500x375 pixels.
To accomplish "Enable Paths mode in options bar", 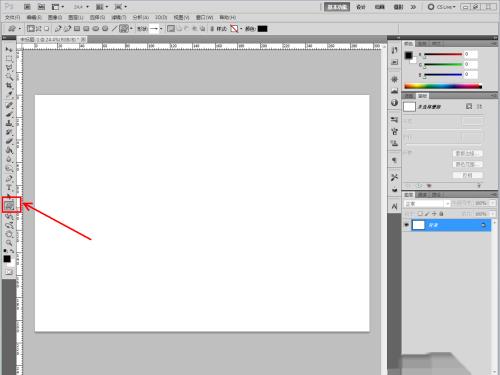I will coord(38,29).
